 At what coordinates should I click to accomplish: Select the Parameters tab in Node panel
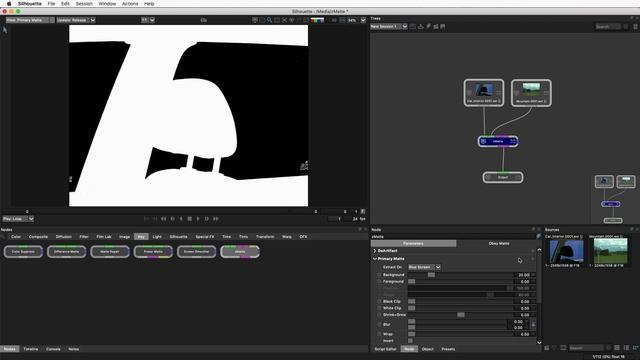pos(413,244)
